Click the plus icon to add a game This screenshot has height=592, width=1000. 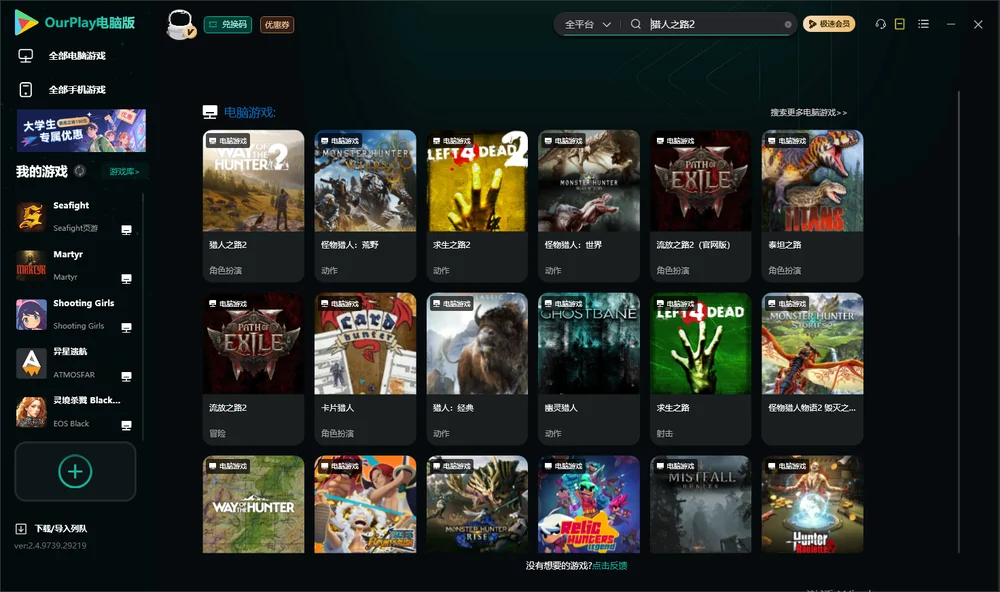[75, 471]
